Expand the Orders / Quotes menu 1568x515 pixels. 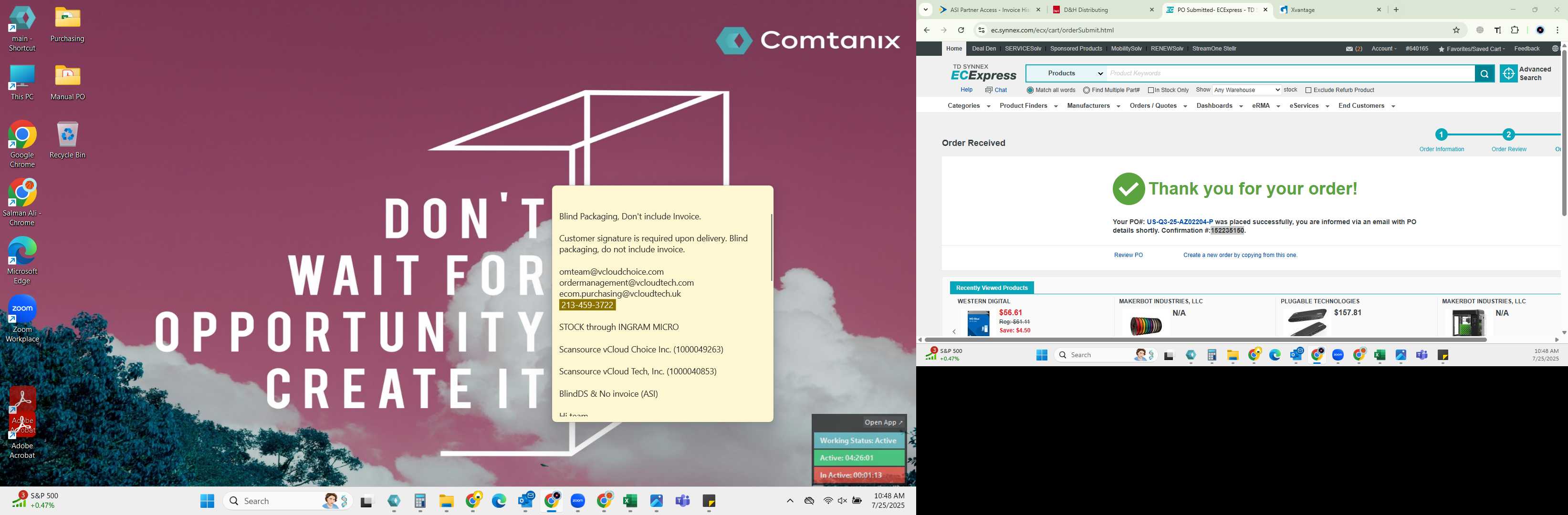[1159, 106]
